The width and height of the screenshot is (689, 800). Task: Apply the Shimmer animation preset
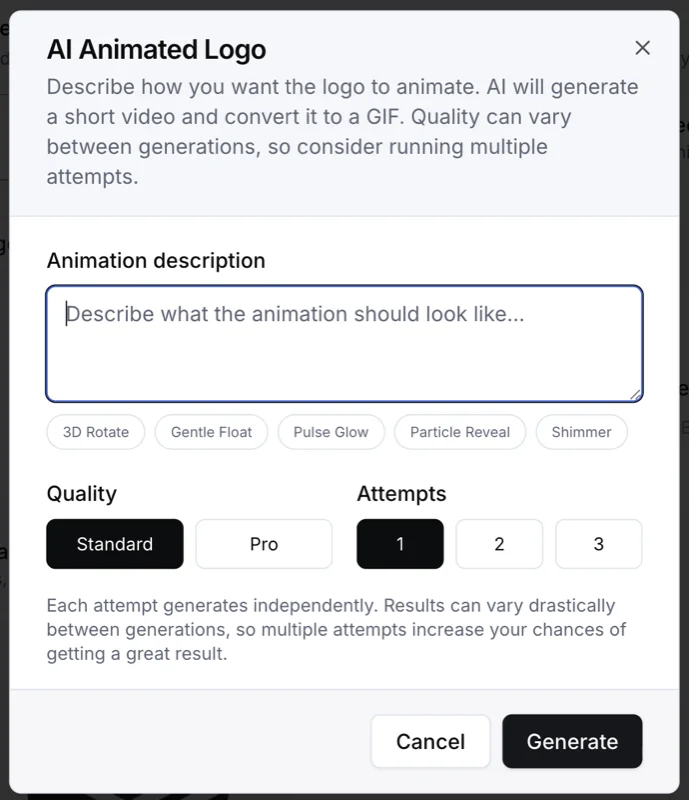pos(581,432)
